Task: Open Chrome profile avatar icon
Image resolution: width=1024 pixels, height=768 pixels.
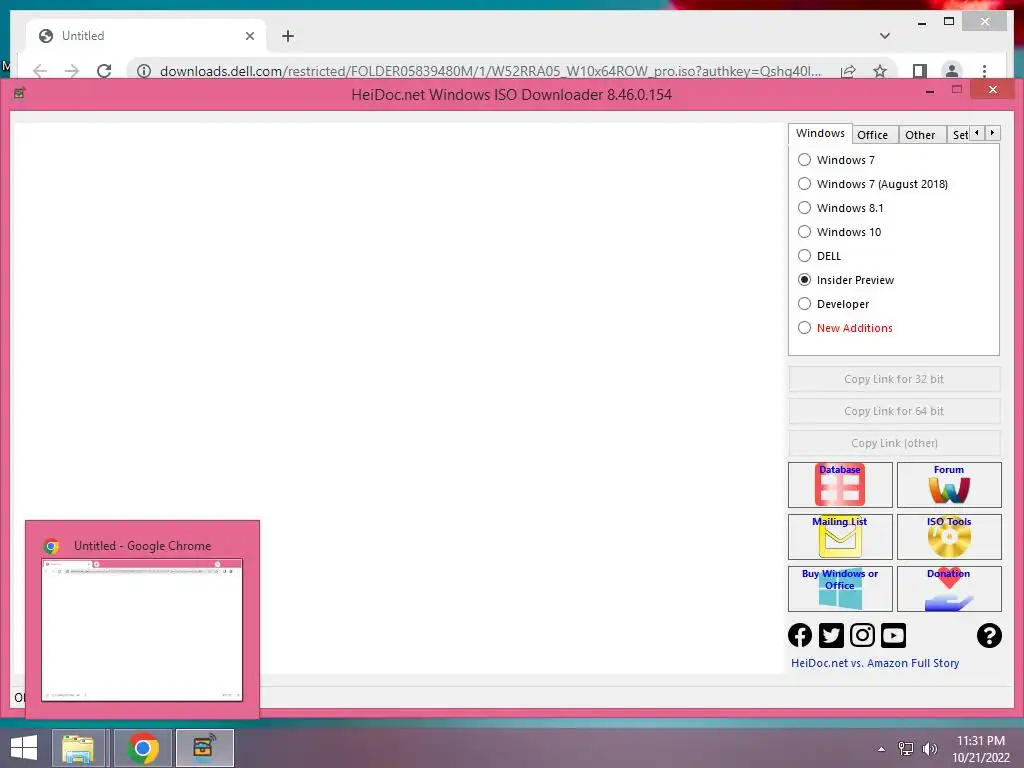Action: 952,71
